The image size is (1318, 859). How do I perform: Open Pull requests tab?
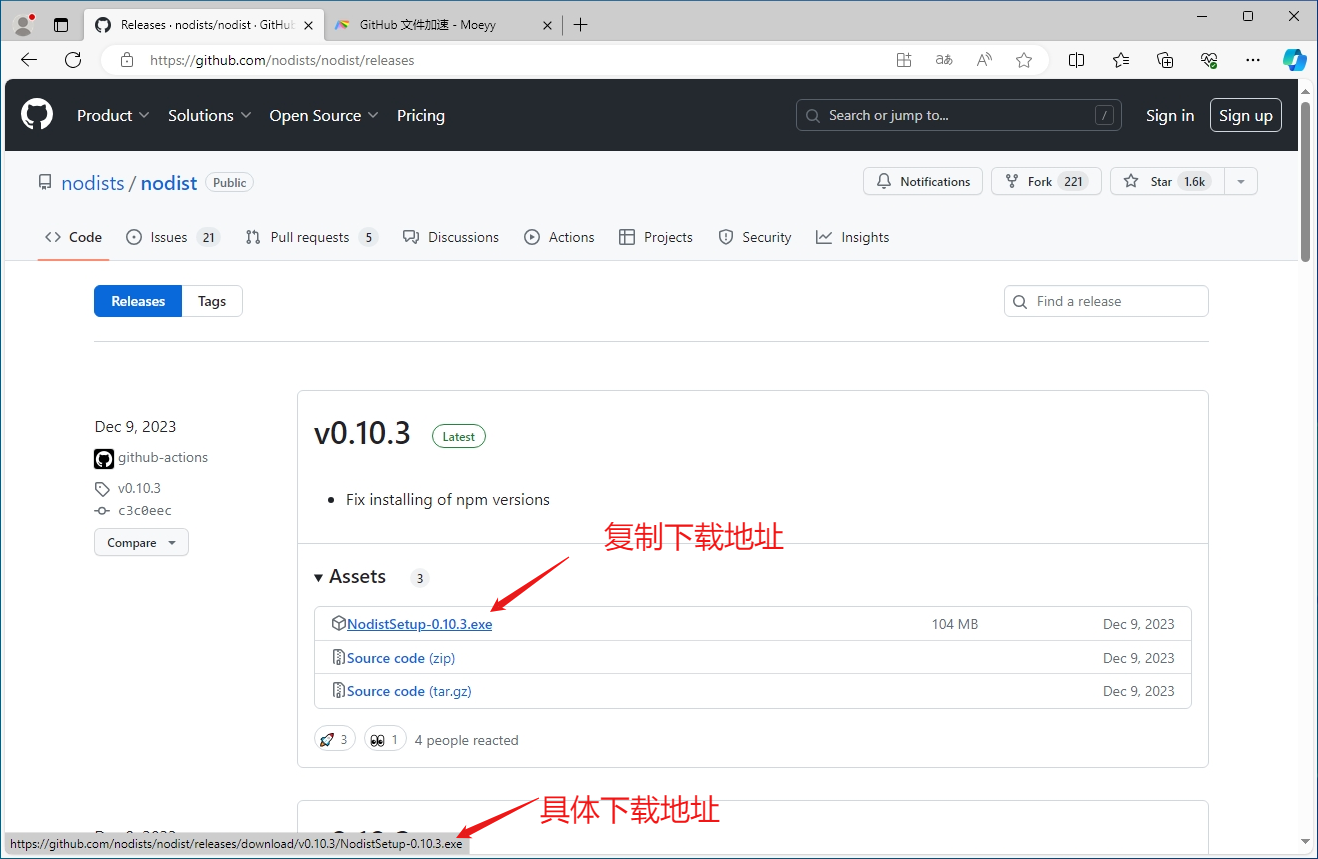pyautogui.click(x=311, y=237)
